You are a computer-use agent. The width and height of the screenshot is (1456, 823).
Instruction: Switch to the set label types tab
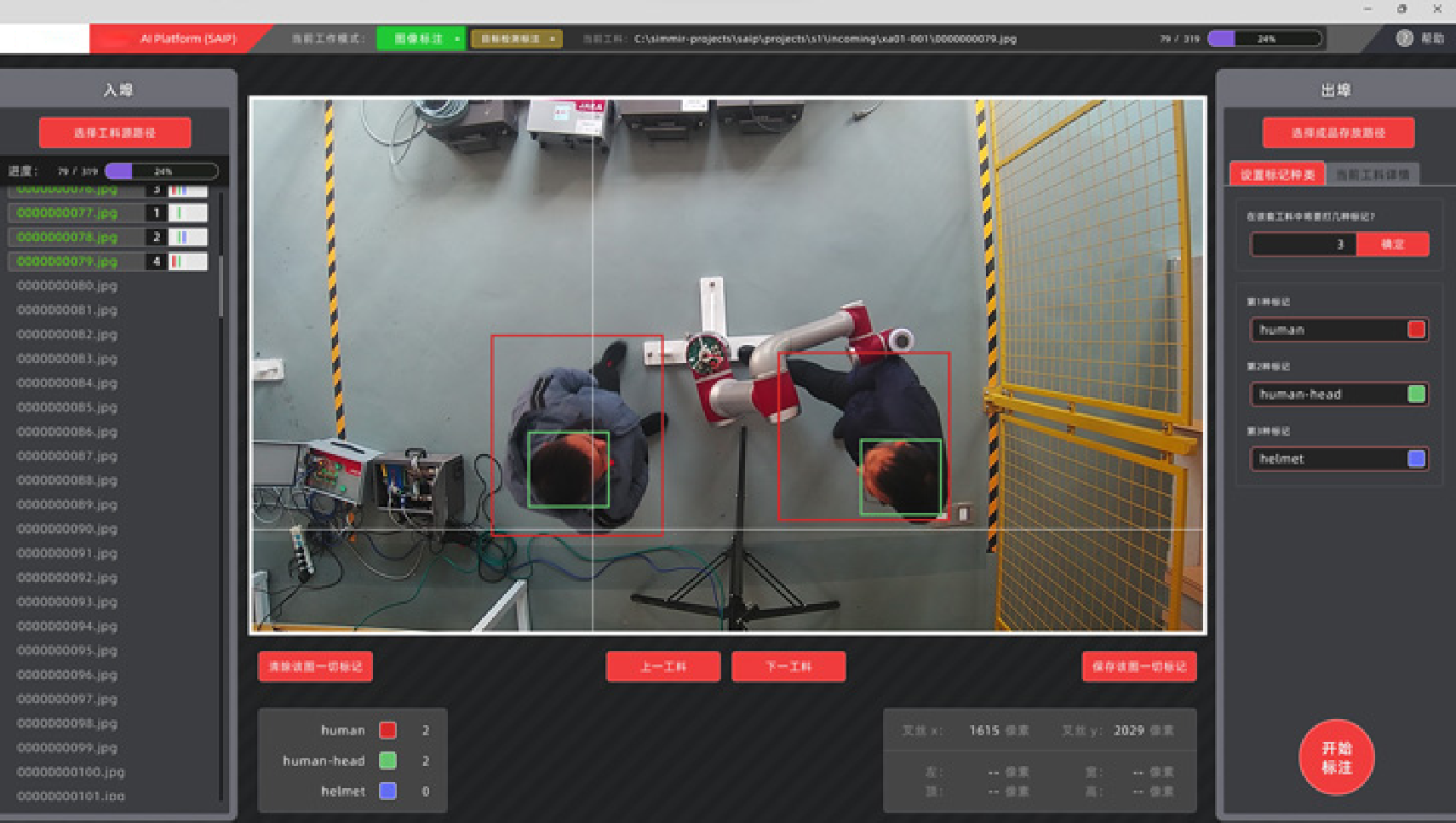pyautogui.click(x=1277, y=175)
